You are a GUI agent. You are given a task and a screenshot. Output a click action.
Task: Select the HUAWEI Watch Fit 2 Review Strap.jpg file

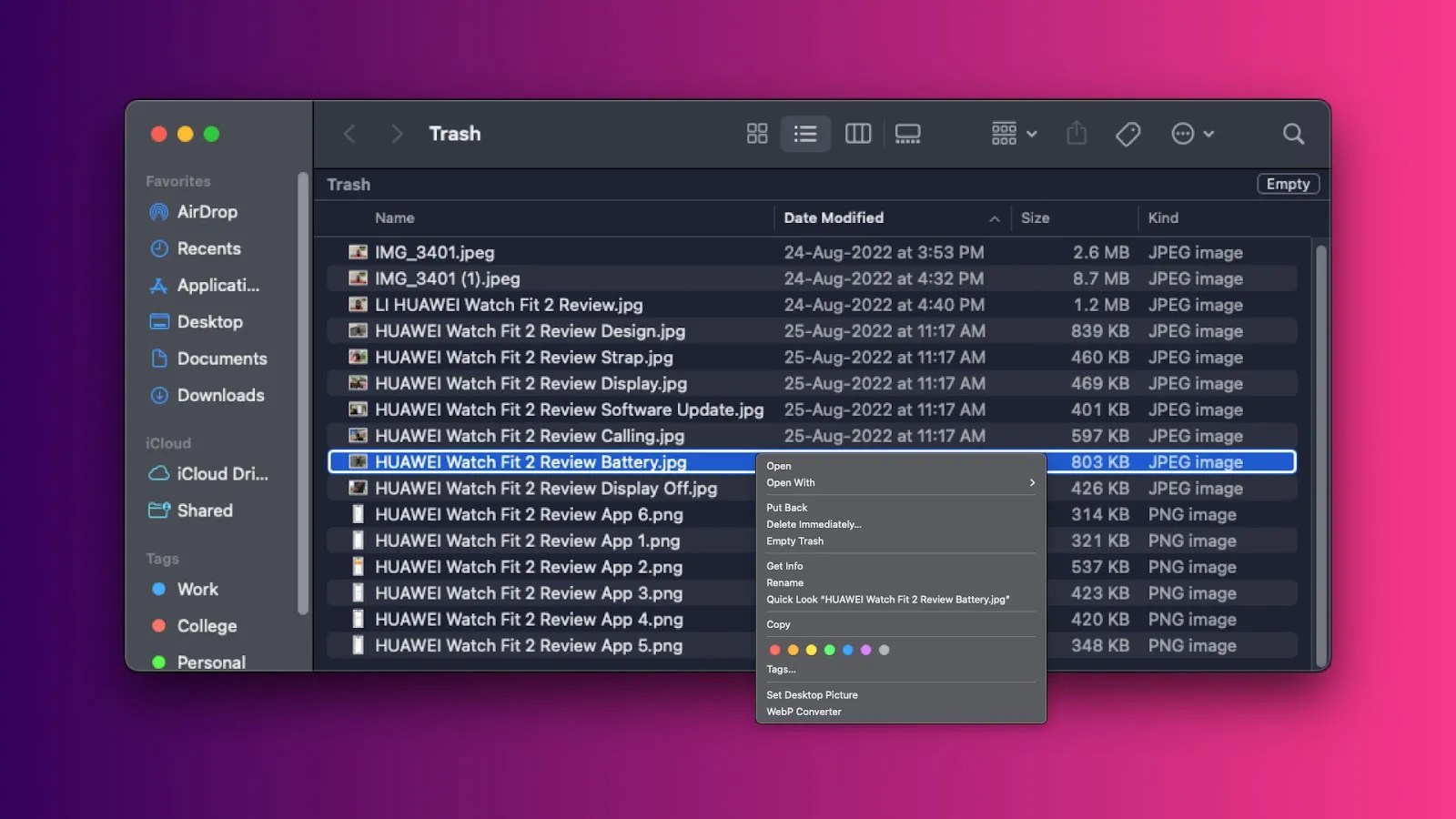tap(524, 358)
